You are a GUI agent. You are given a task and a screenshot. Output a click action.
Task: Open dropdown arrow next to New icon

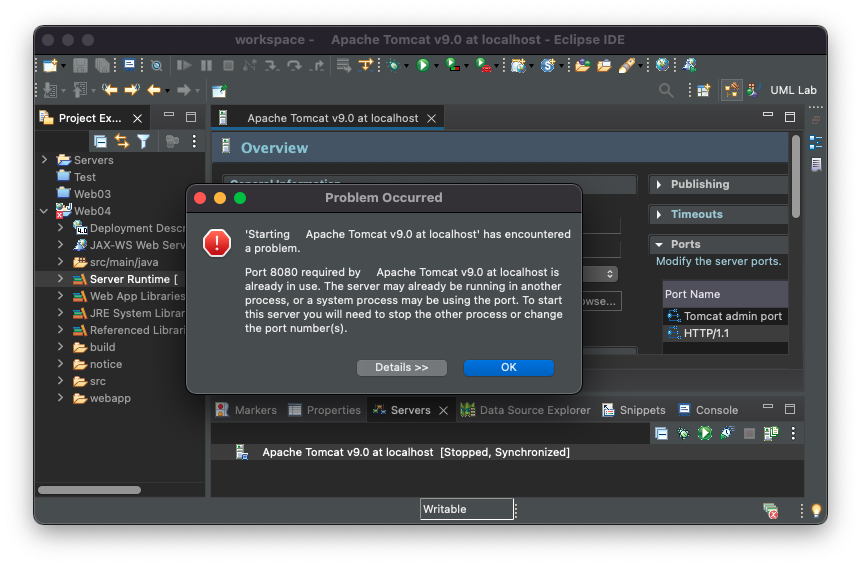(x=63, y=66)
